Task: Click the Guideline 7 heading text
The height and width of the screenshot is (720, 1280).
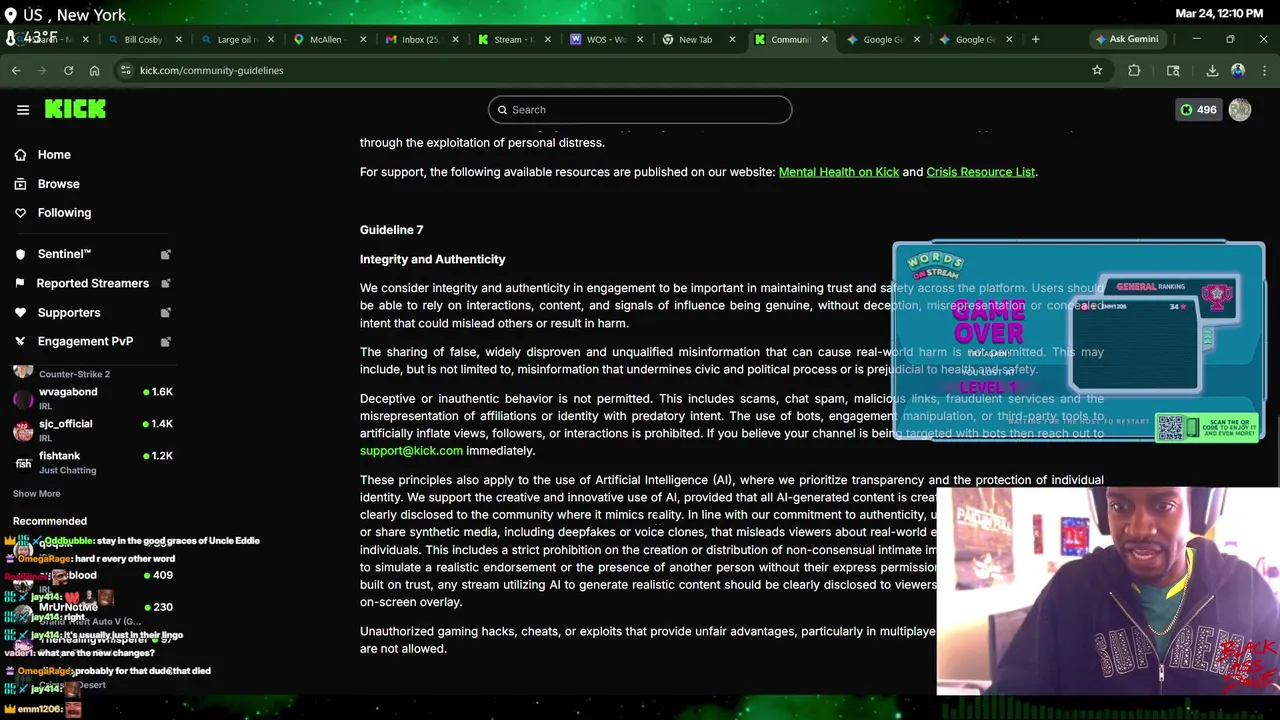Action: pyautogui.click(x=391, y=230)
